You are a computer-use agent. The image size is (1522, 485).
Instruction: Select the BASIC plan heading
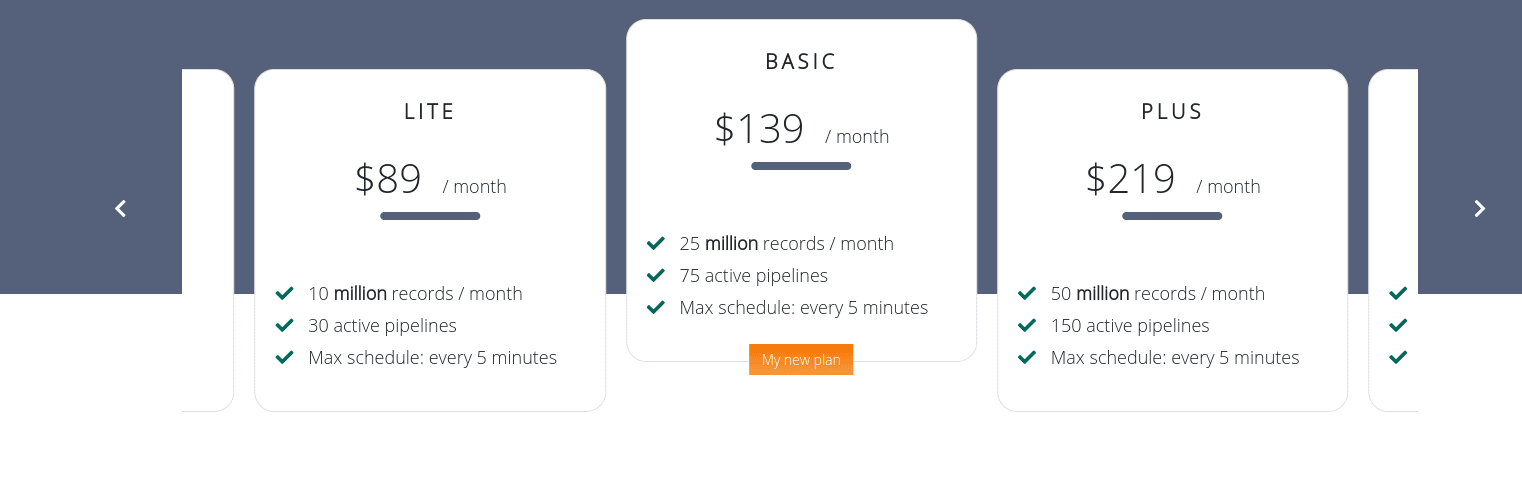[x=801, y=62]
